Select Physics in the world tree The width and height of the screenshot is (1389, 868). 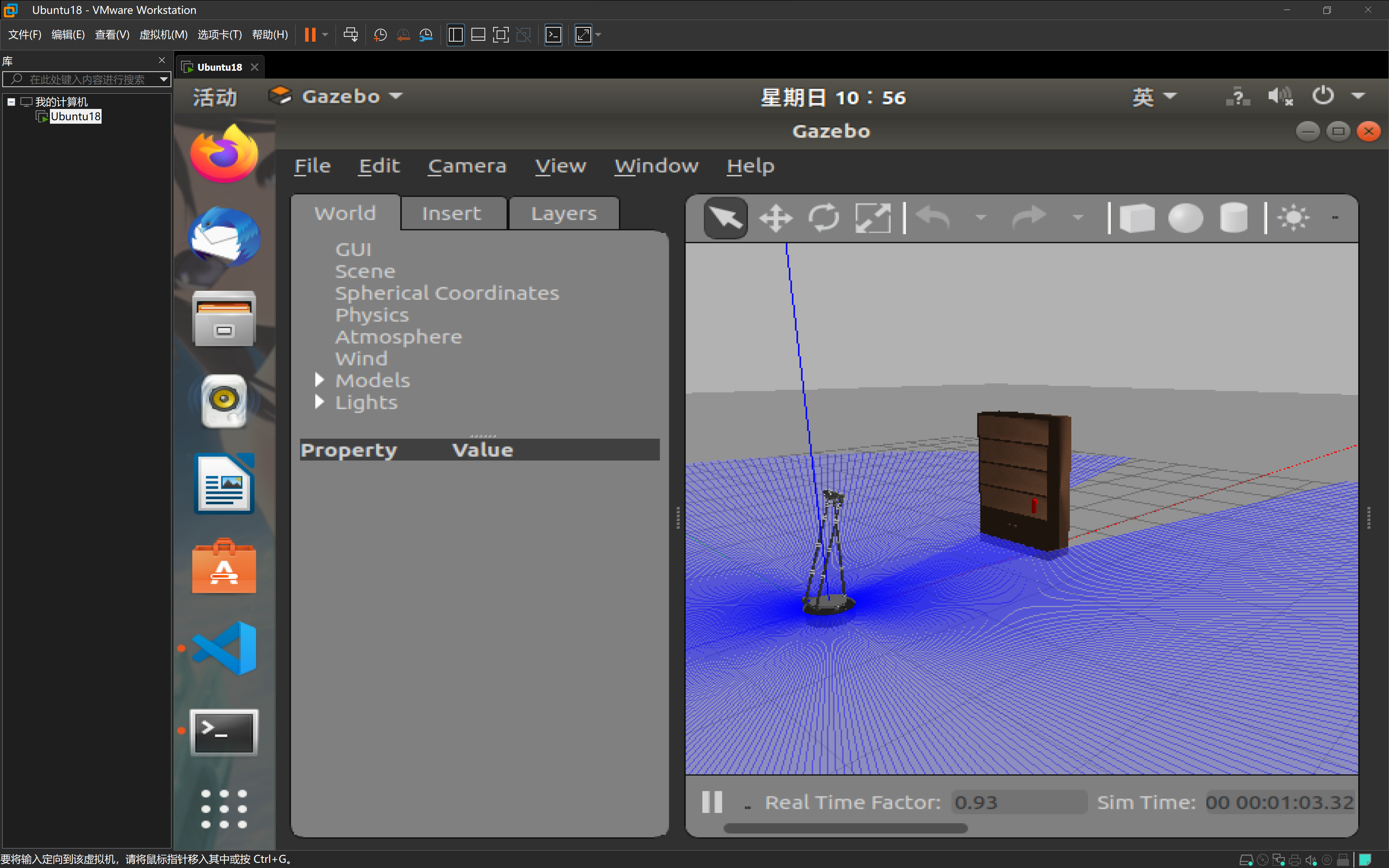point(372,315)
